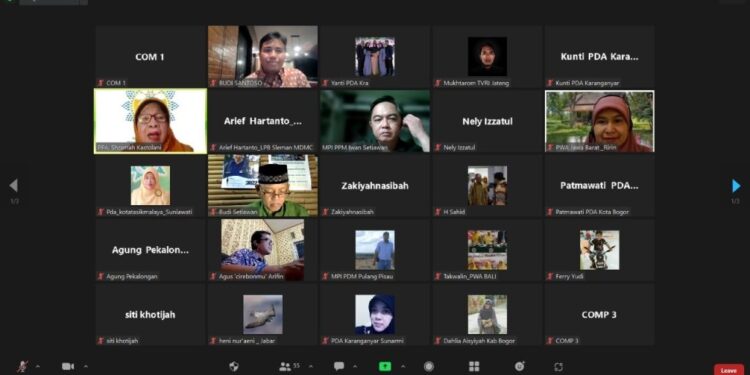Click 'Arief Hartanto_LPB Sleman MDMC' name label

click(x=266, y=148)
